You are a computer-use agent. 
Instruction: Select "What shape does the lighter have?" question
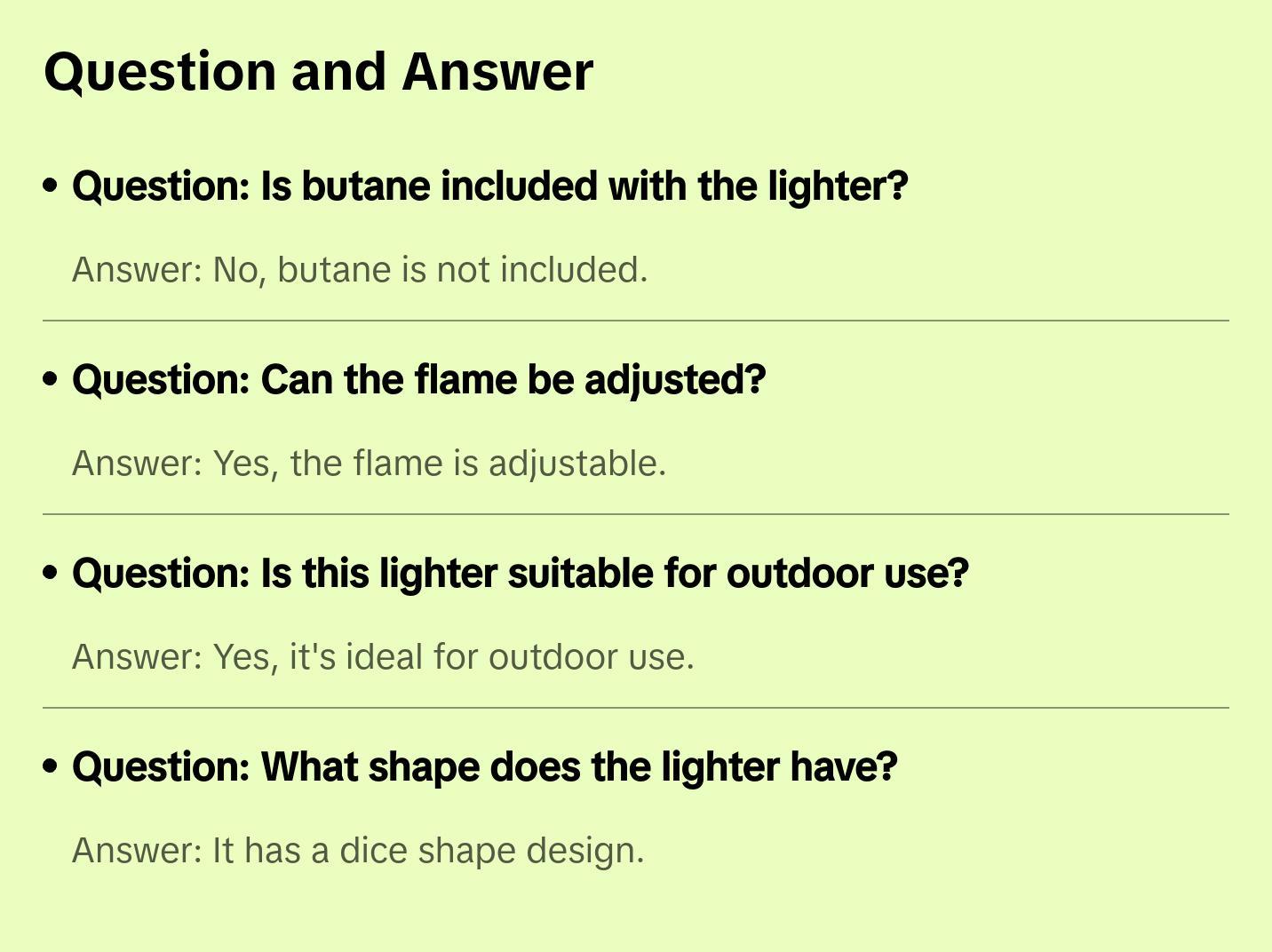(484, 767)
